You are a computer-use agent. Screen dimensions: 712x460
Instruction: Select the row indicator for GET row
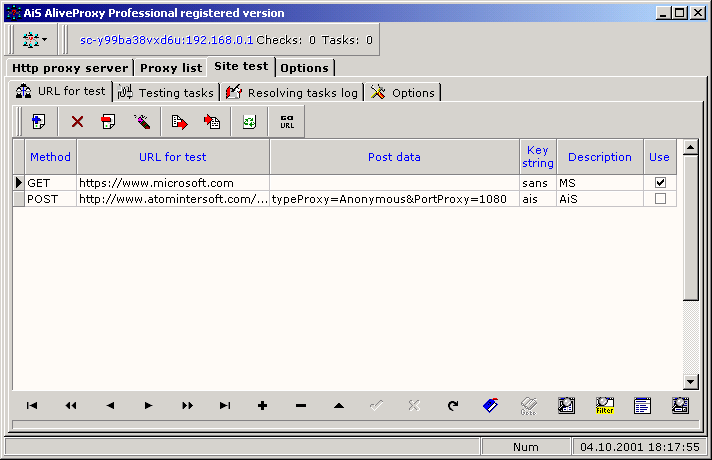19,183
